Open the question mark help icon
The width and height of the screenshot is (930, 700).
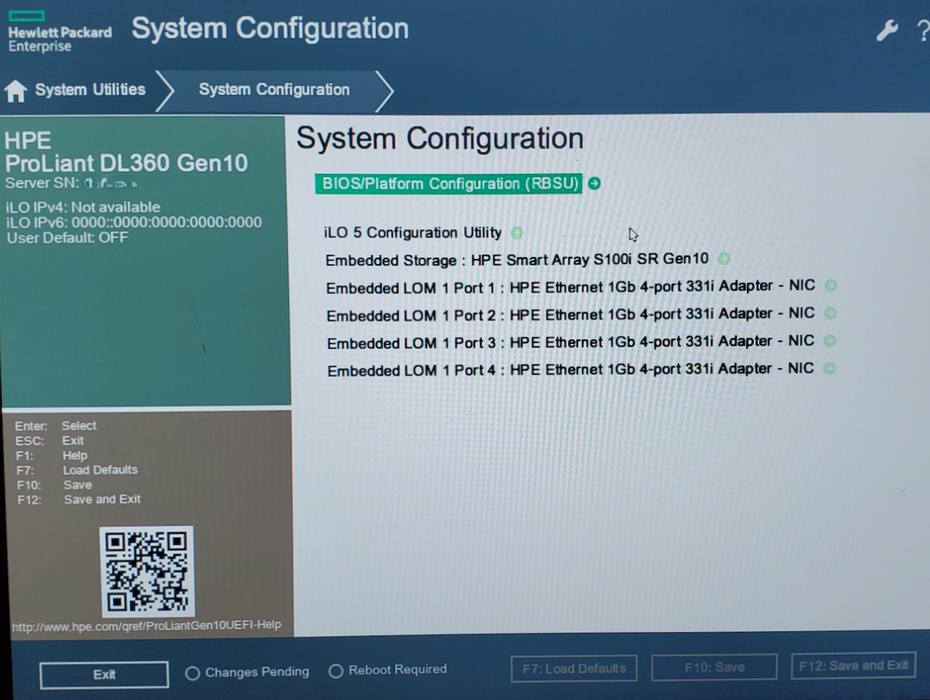(923, 30)
